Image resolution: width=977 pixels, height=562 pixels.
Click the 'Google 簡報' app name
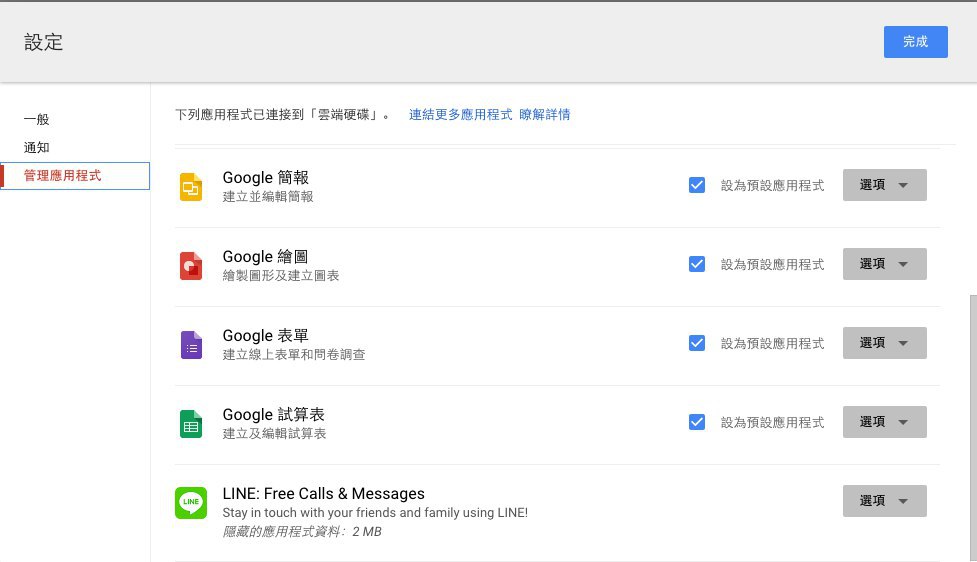click(265, 178)
